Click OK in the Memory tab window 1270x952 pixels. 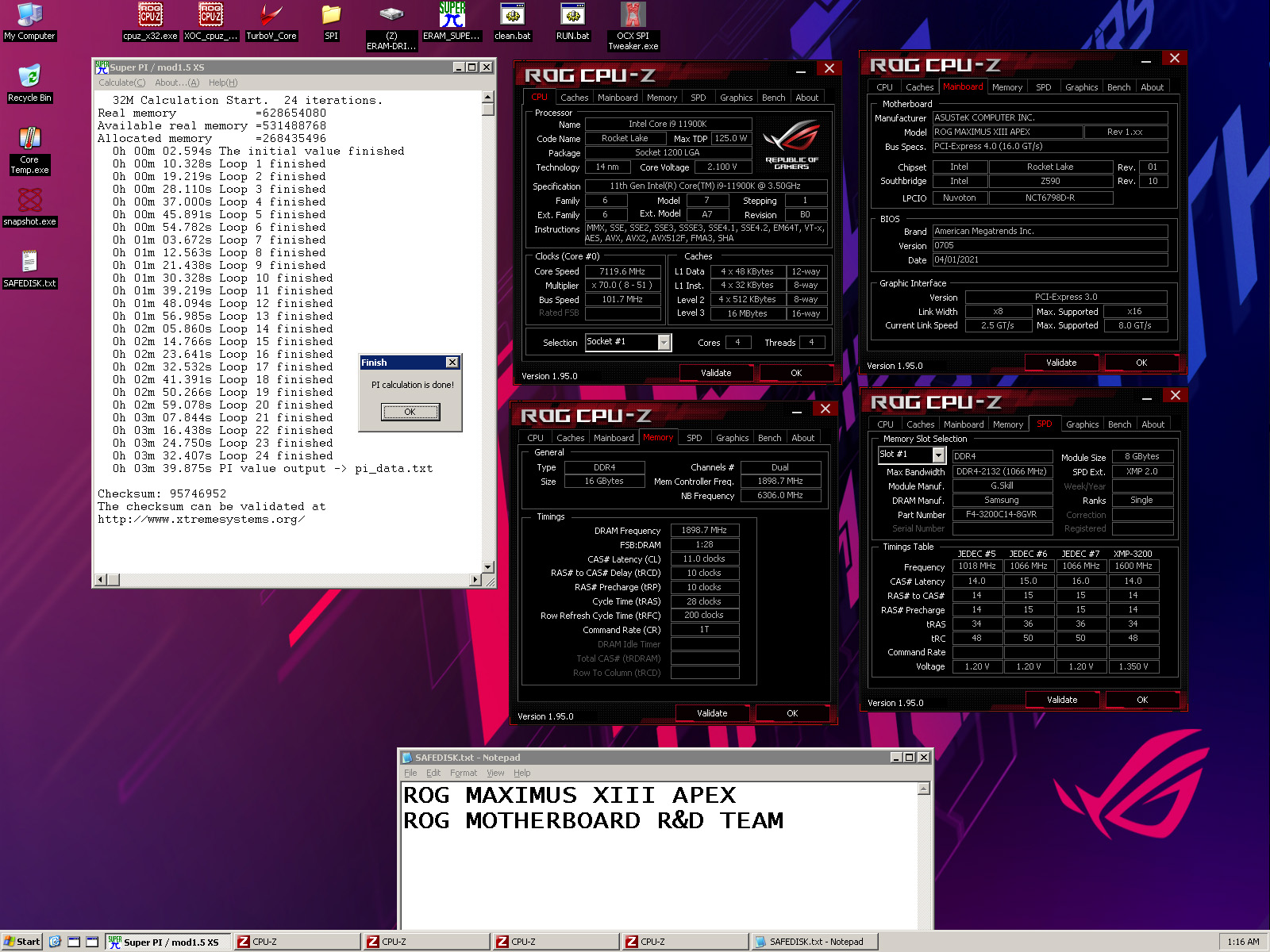coord(792,713)
